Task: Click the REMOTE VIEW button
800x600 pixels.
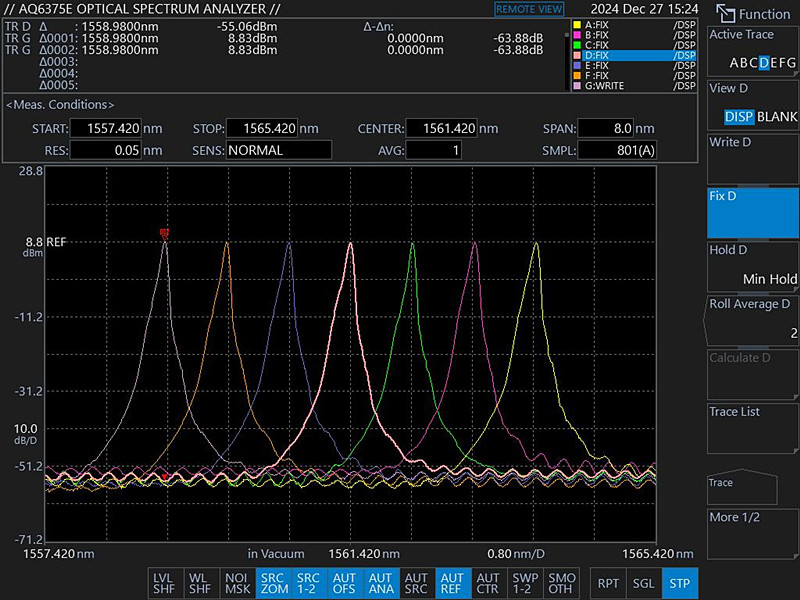Action: click(x=529, y=9)
